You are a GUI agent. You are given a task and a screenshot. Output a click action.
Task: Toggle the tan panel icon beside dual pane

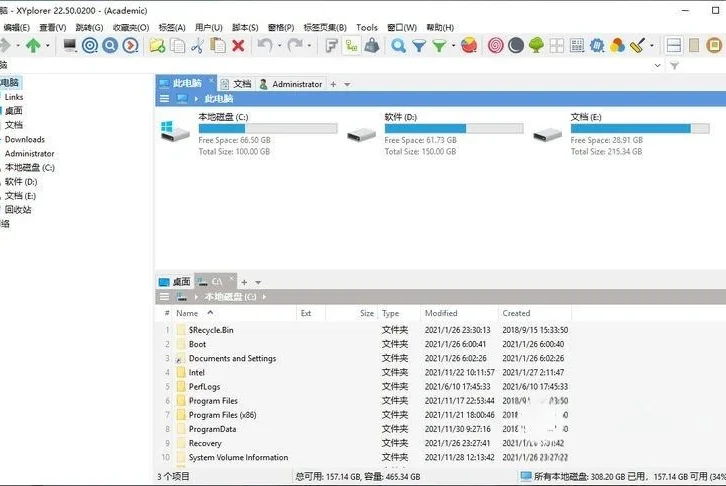click(694, 45)
